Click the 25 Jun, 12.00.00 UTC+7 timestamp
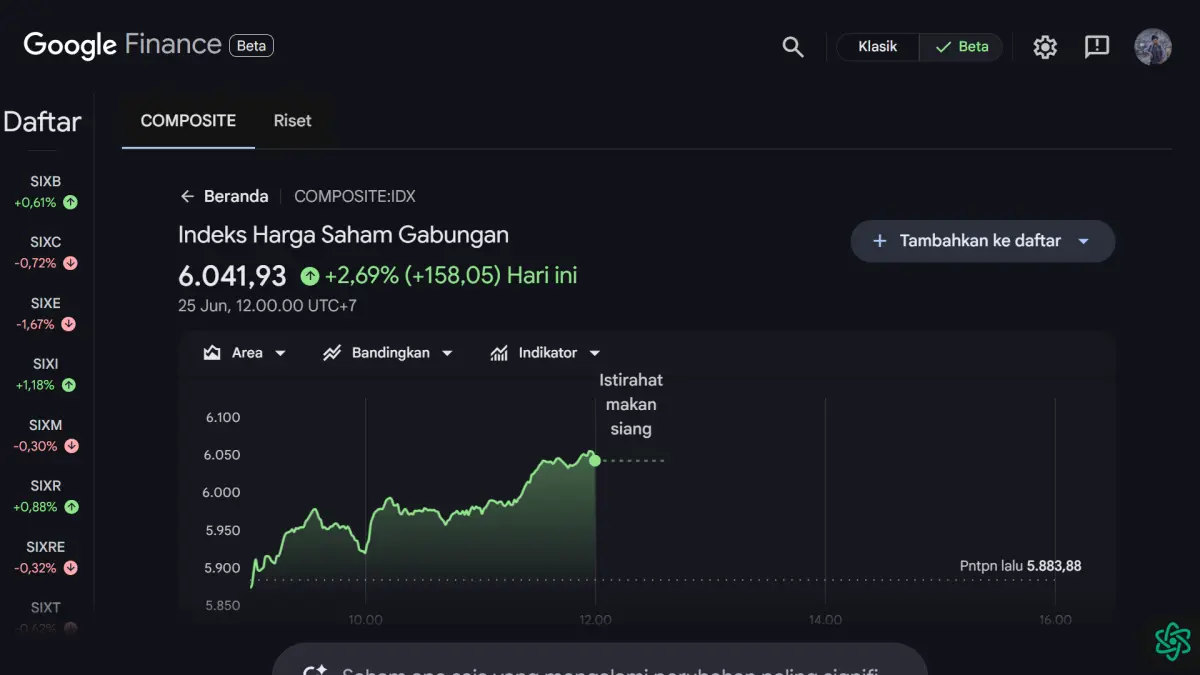This screenshot has width=1200, height=675. 267,306
